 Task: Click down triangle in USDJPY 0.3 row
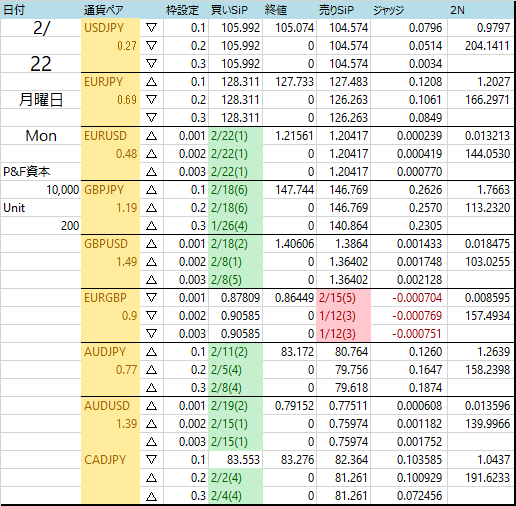click(151, 64)
